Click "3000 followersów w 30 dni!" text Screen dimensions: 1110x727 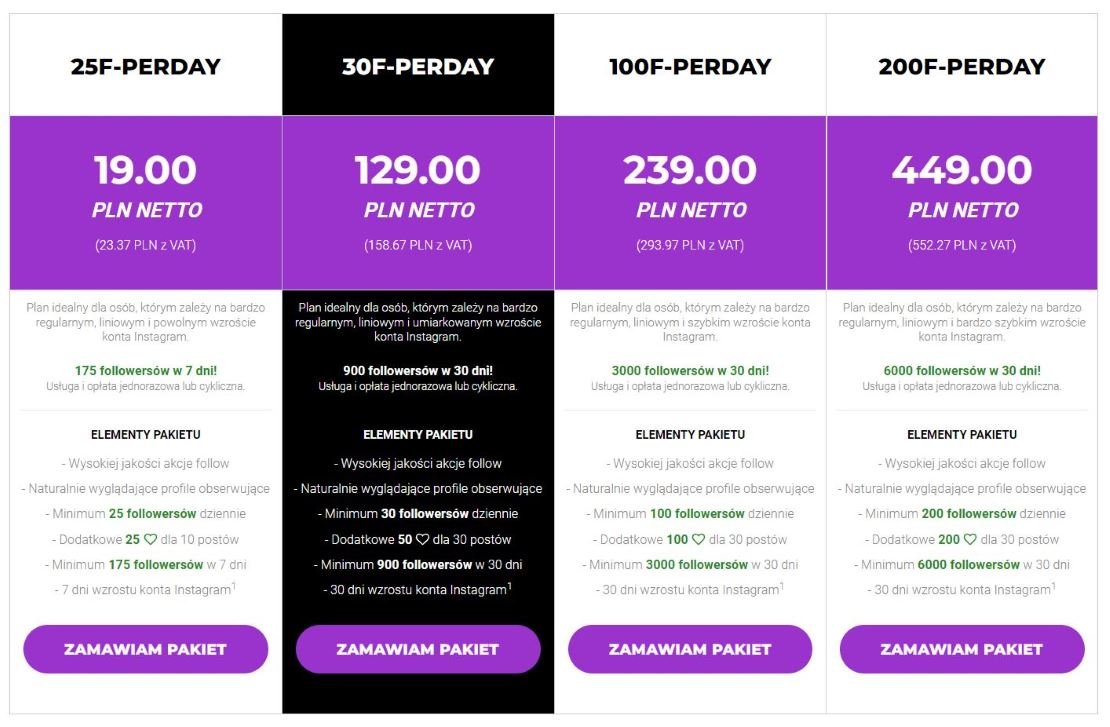pyautogui.click(x=690, y=370)
